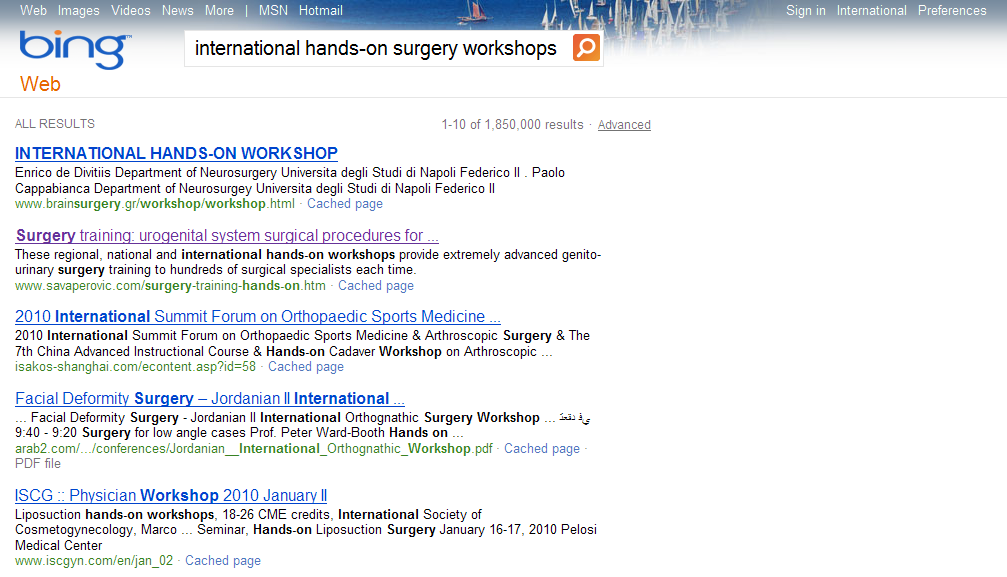Click the search query input field
1007x577 pixels.
click(376, 49)
